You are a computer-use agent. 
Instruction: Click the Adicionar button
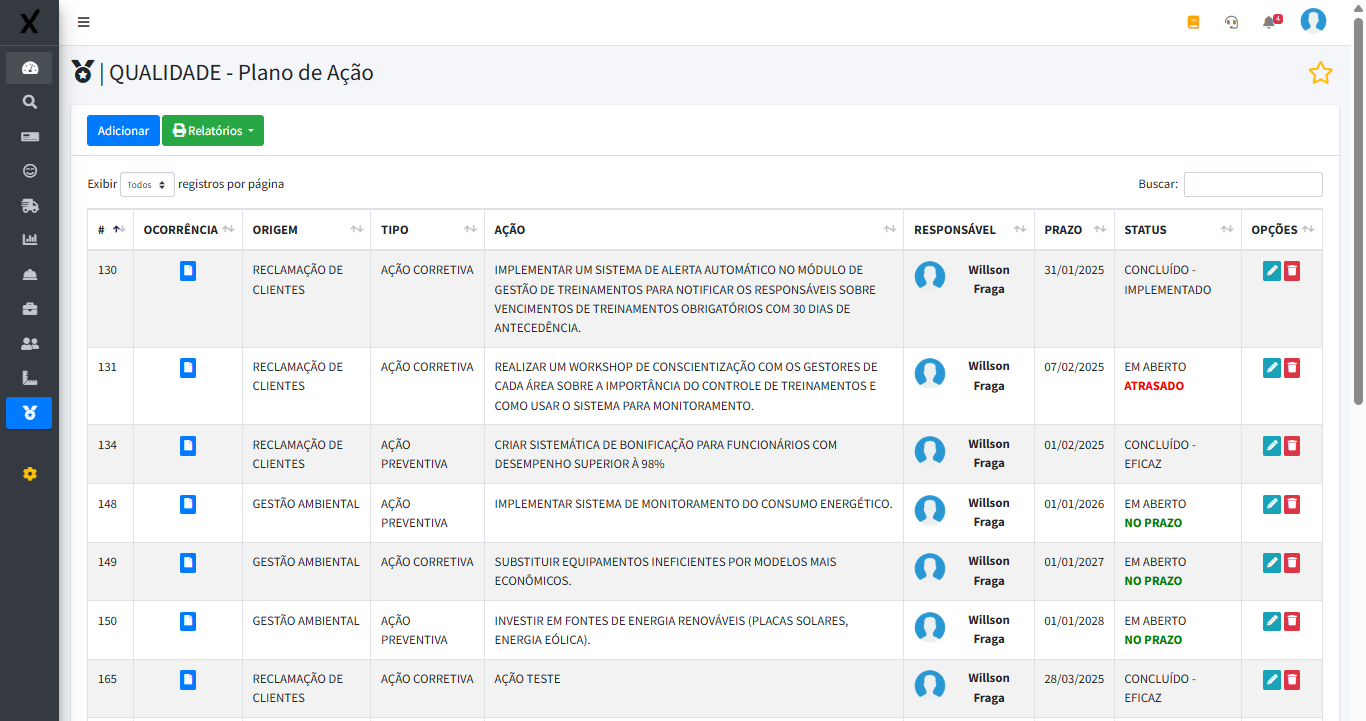click(x=123, y=131)
